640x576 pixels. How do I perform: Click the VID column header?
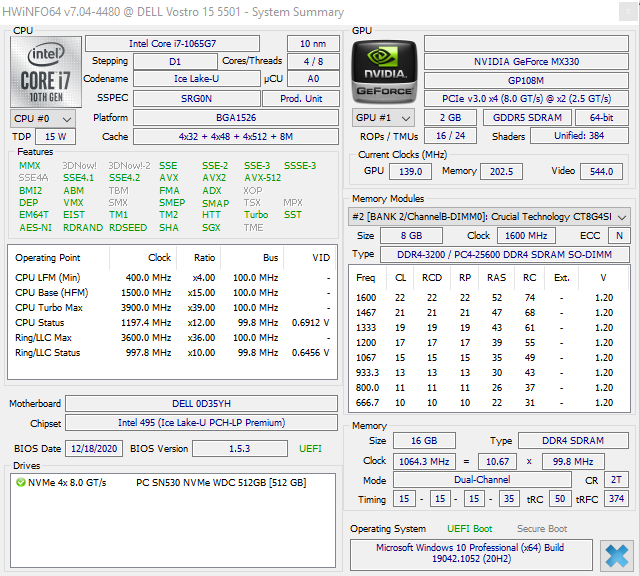pyautogui.click(x=310, y=258)
